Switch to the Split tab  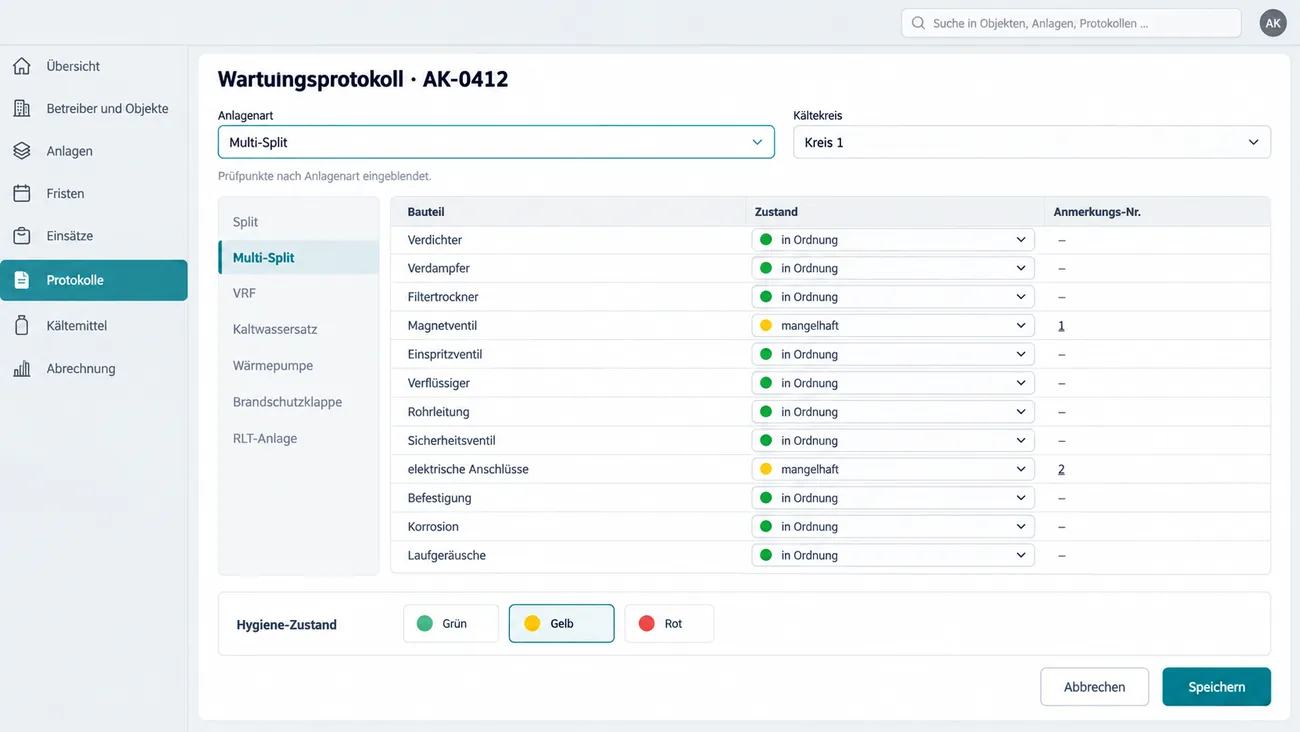[299, 222]
